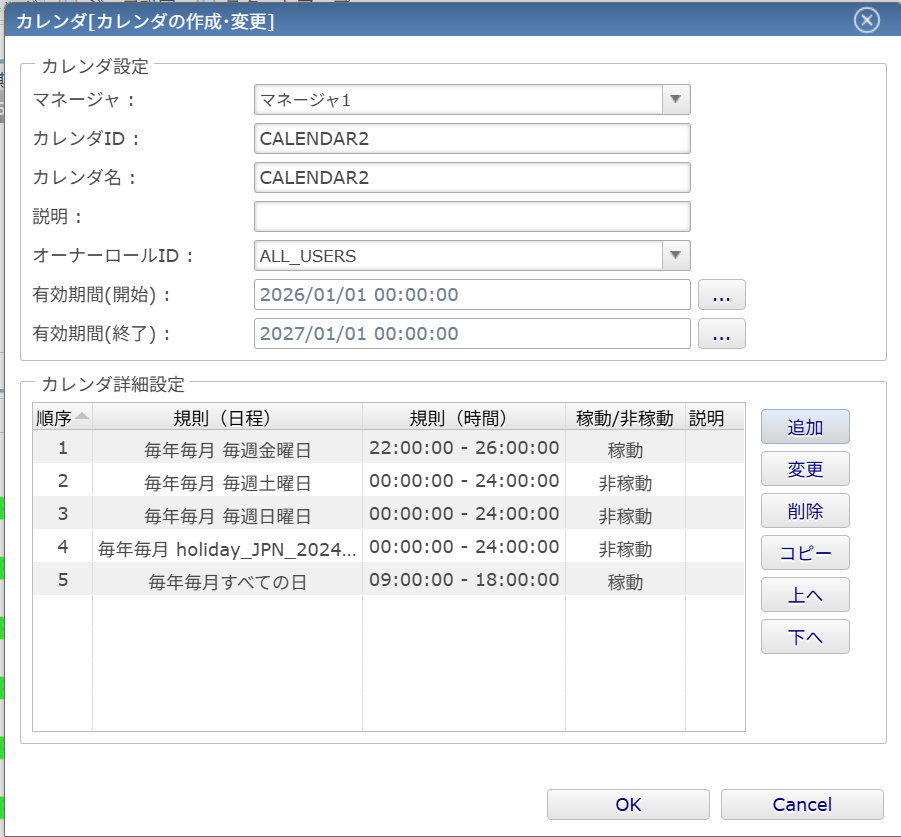Click the カレンダ名 input field

472,178
